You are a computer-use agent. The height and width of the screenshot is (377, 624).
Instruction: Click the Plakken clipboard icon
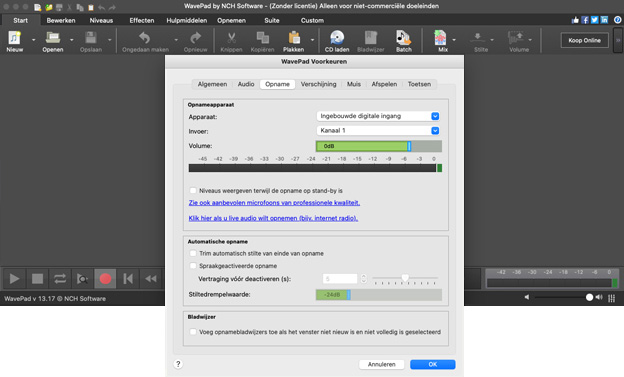294,38
